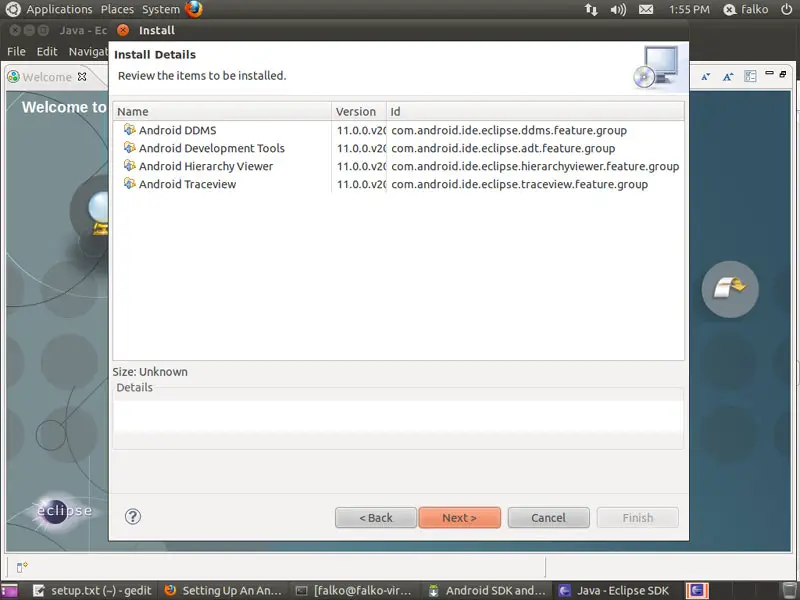Image resolution: width=800 pixels, height=600 pixels.
Task: Open the falko user menu
Action: [746, 9]
